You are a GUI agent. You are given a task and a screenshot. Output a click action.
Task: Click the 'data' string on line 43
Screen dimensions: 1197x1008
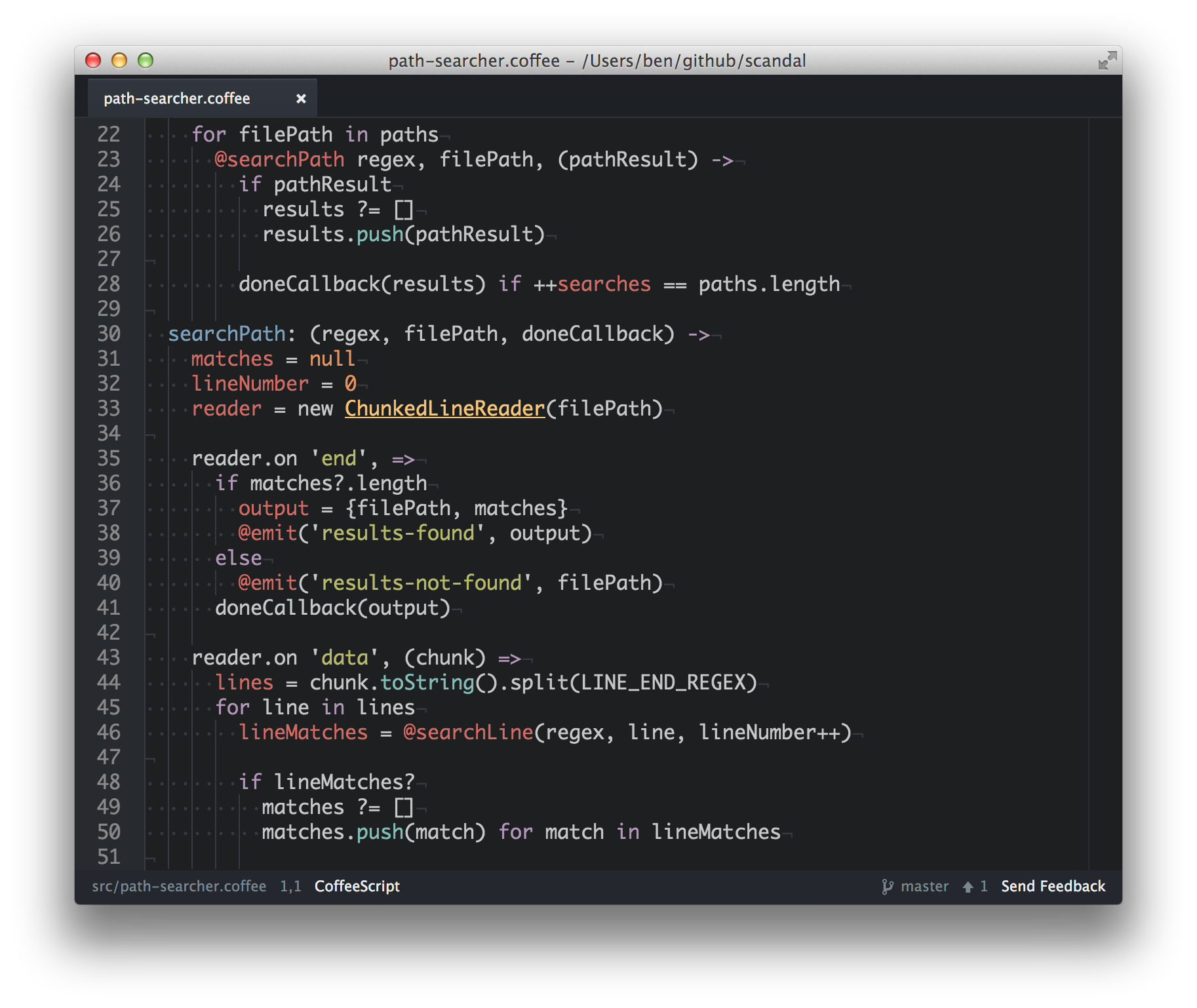click(x=344, y=657)
